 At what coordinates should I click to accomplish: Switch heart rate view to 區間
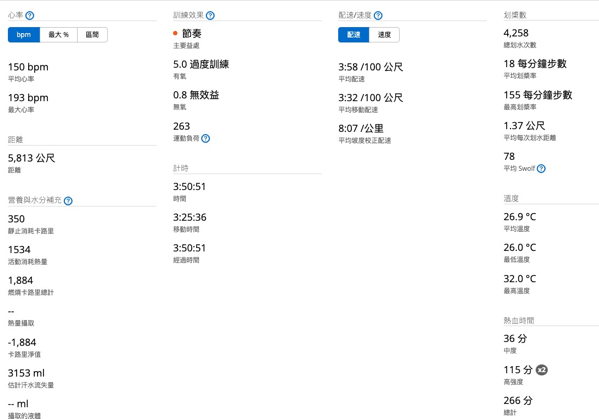tap(92, 35)
